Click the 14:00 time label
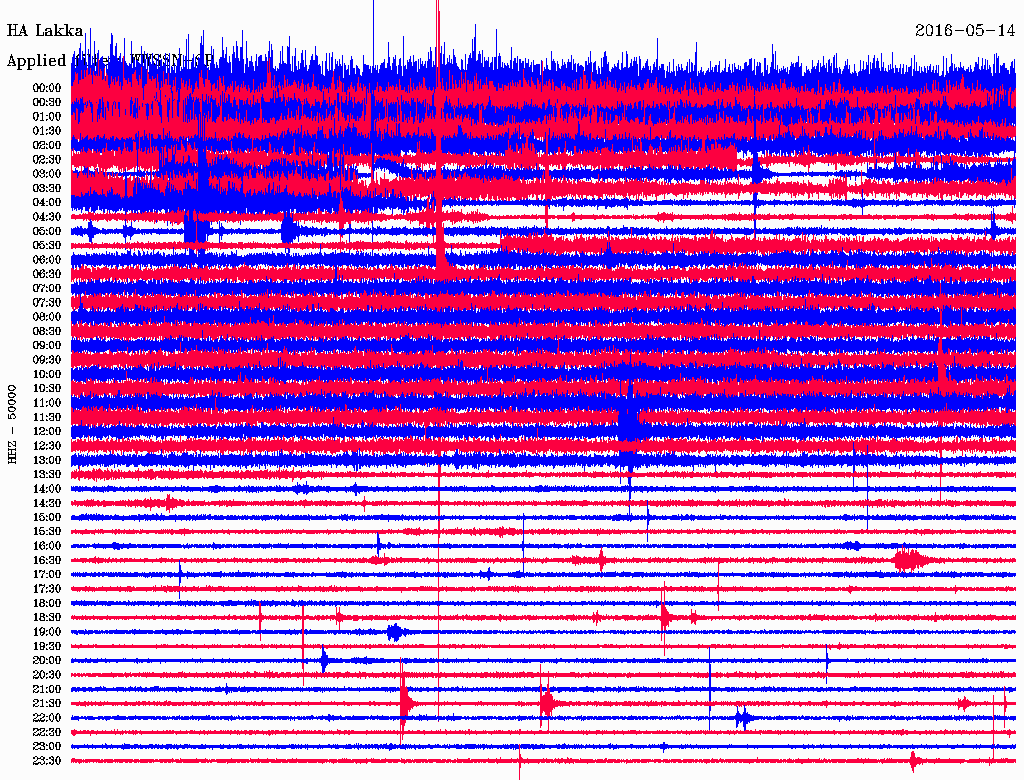The height and width of the screenshot is (780, 1024). coord(47,489)
